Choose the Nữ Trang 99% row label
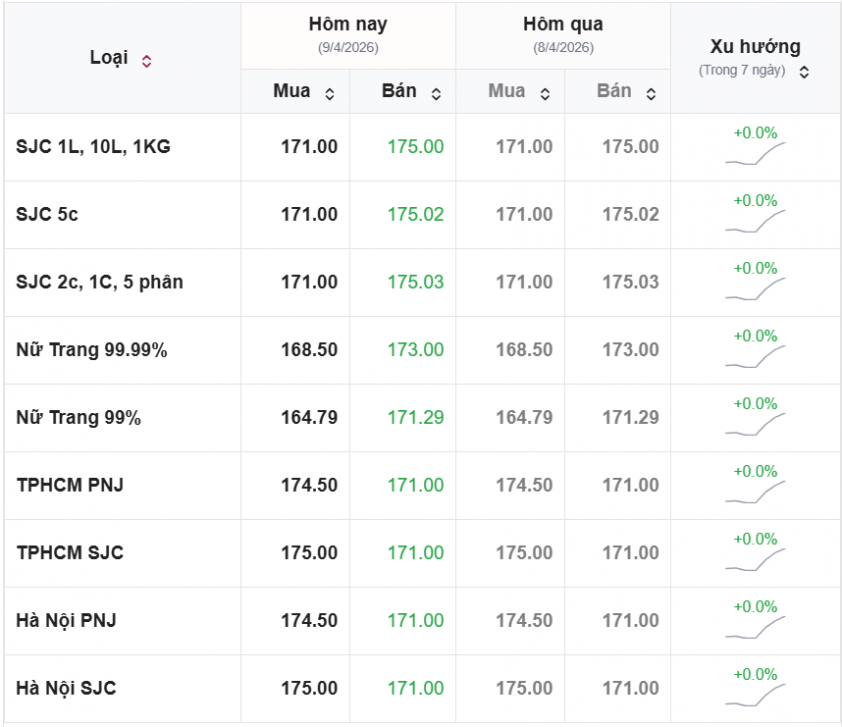 tap(78, 418)
